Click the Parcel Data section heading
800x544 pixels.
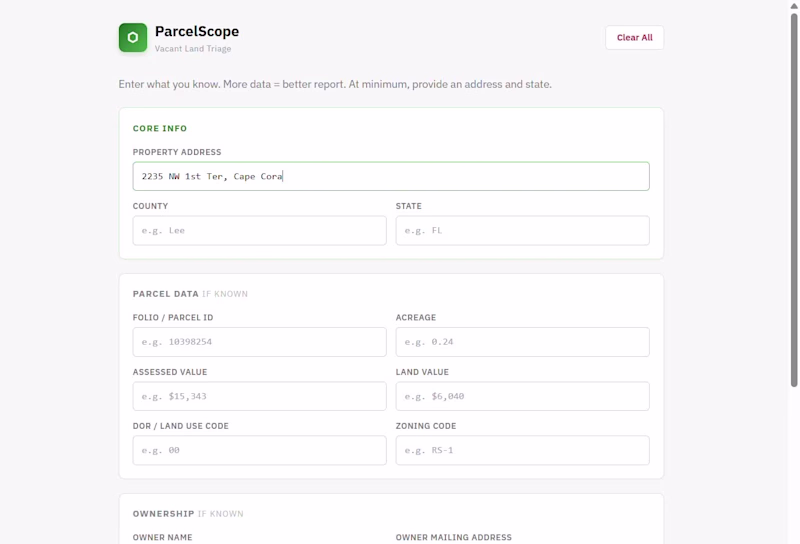click(x=166, y=294)
